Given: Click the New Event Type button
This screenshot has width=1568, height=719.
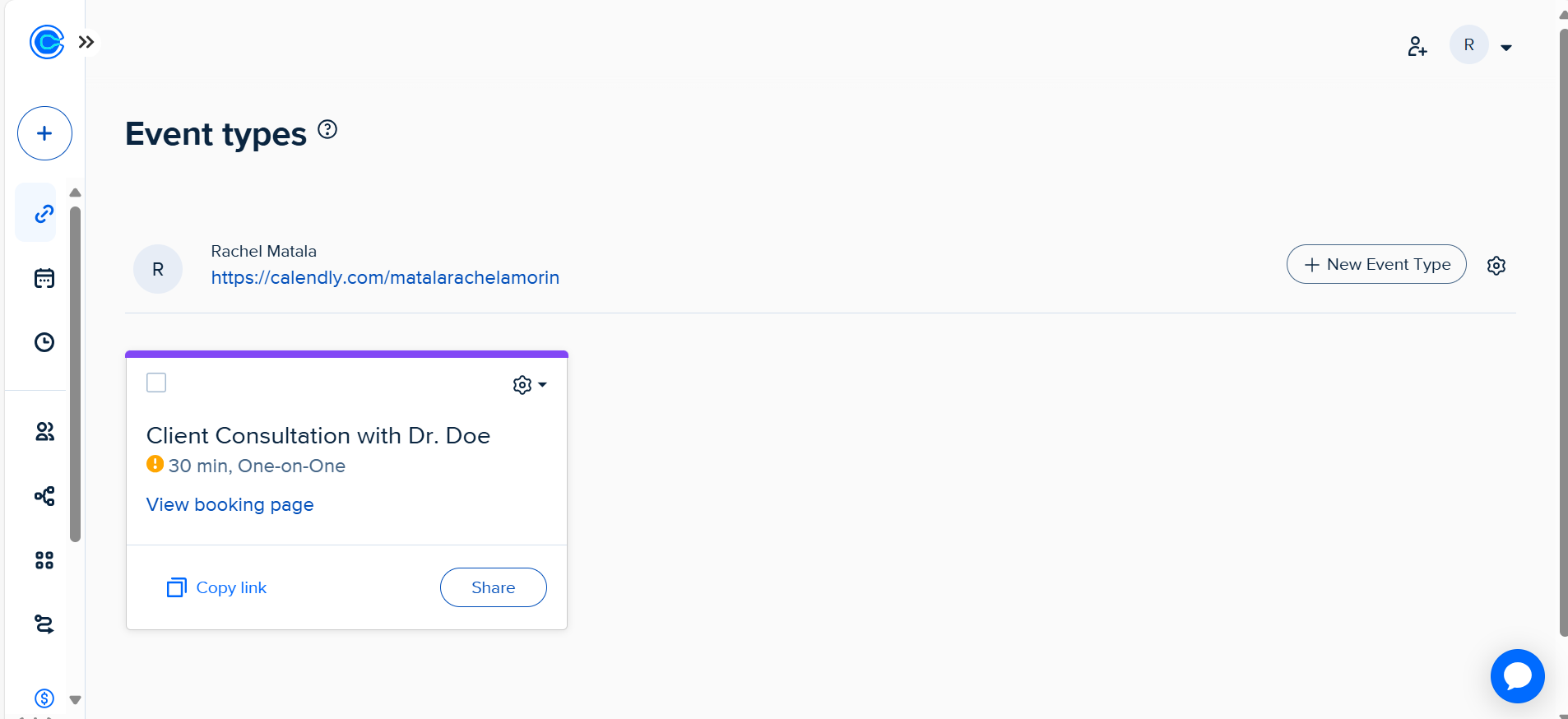Looking at the screenshot, I should 1376,264.
